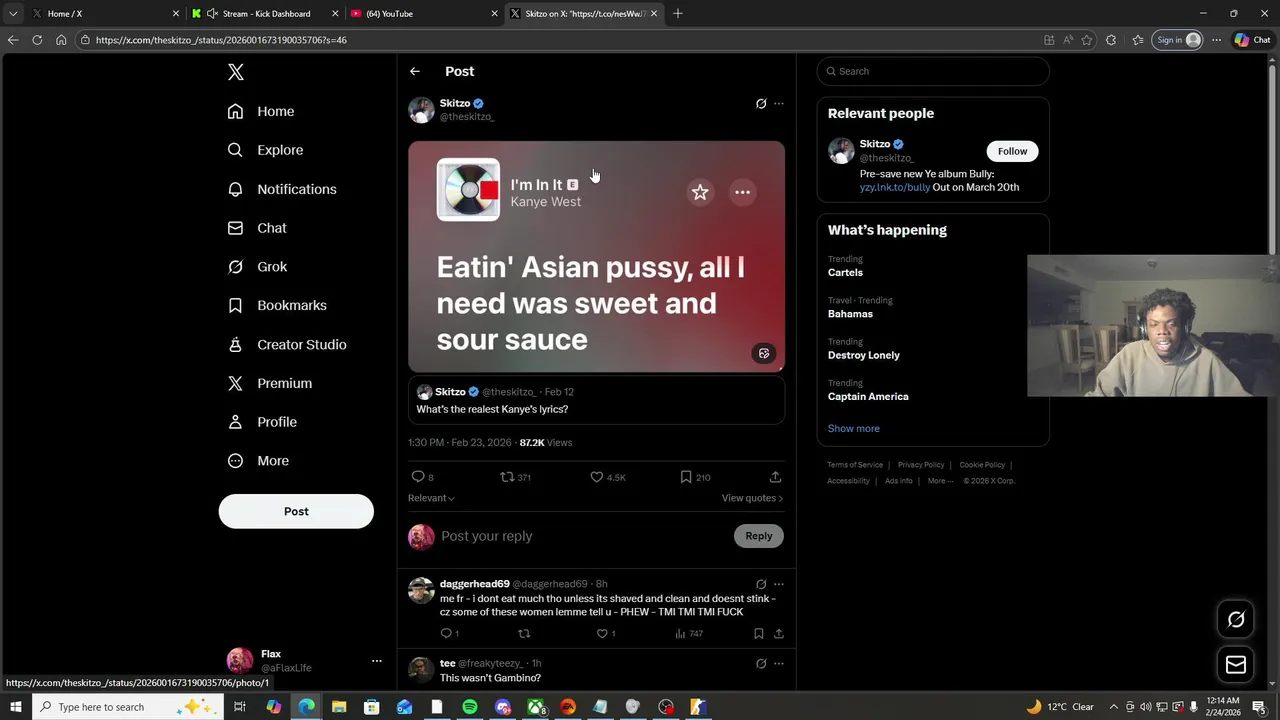This screenshot has width=1280, height=720.
Task: Open Home in X sidebar
Action: click(x=261, y=111)
